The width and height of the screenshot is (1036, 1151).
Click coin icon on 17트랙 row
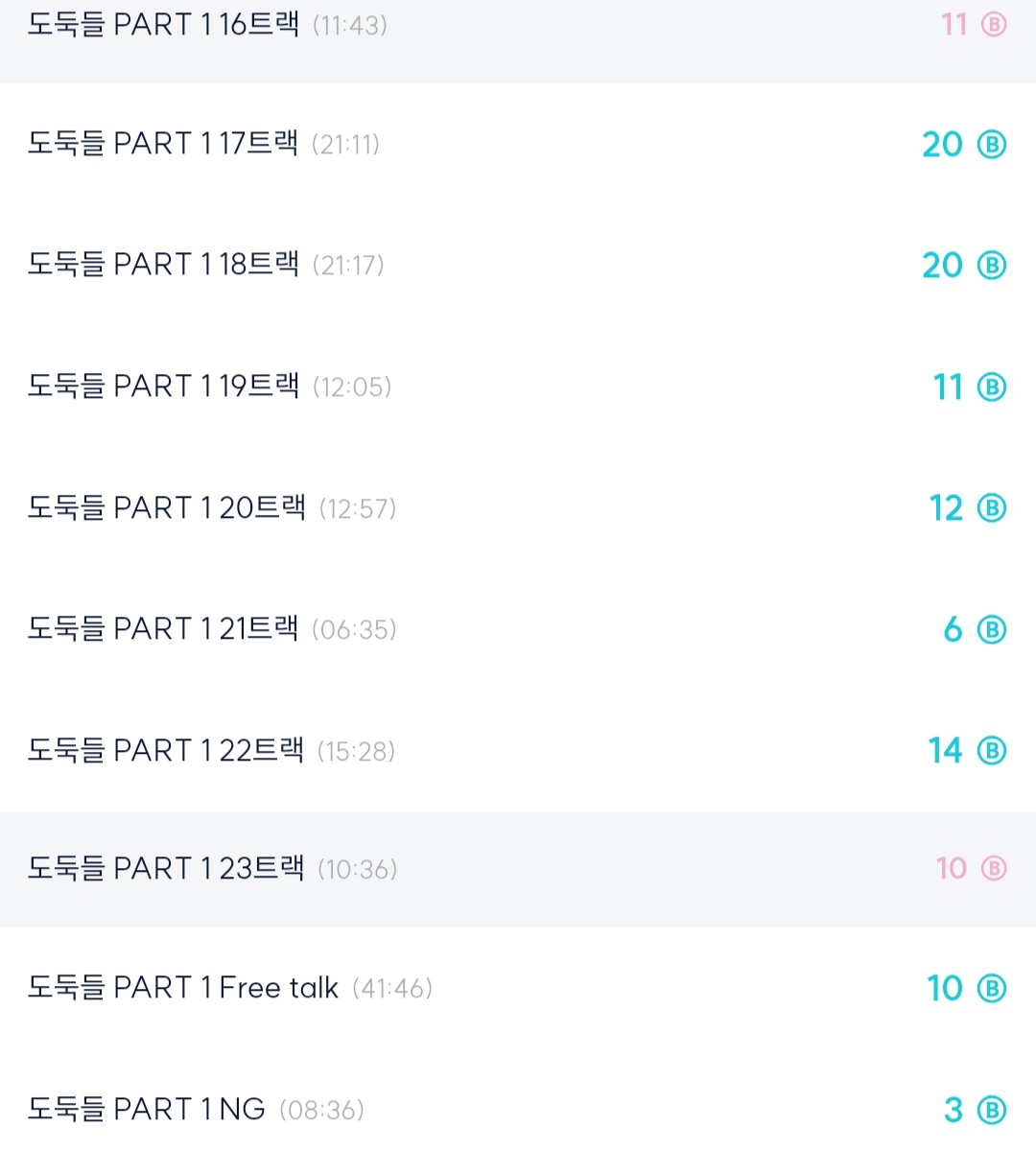click(x=992, y=145)
